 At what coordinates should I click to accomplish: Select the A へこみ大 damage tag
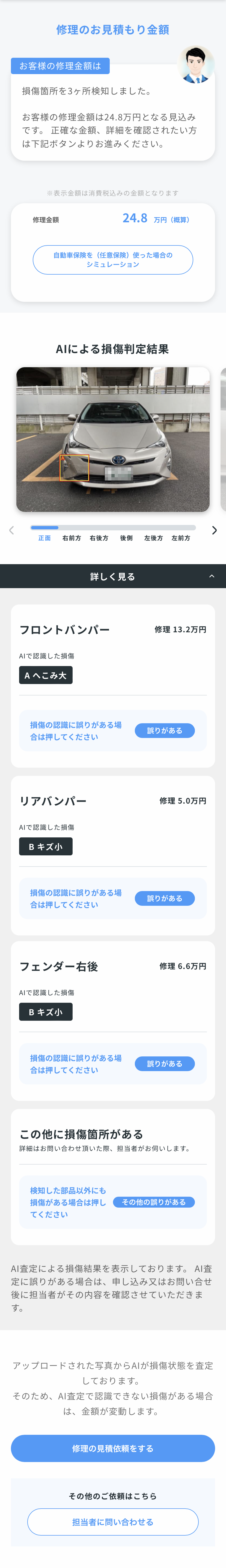46,675
